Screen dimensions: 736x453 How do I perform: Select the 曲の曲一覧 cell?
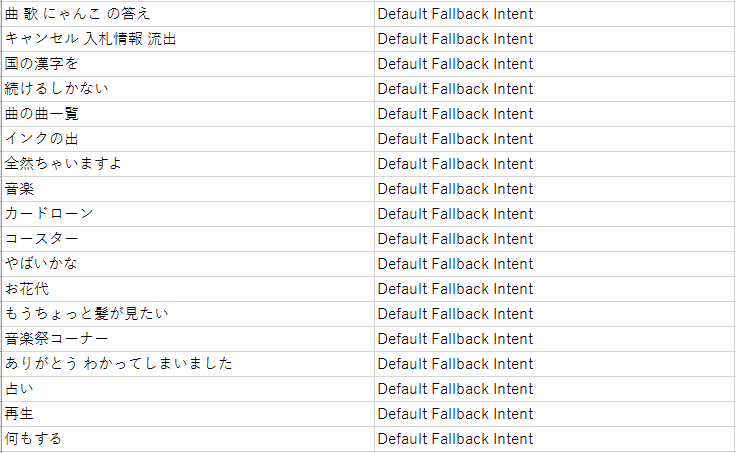[x=188, y=114]
